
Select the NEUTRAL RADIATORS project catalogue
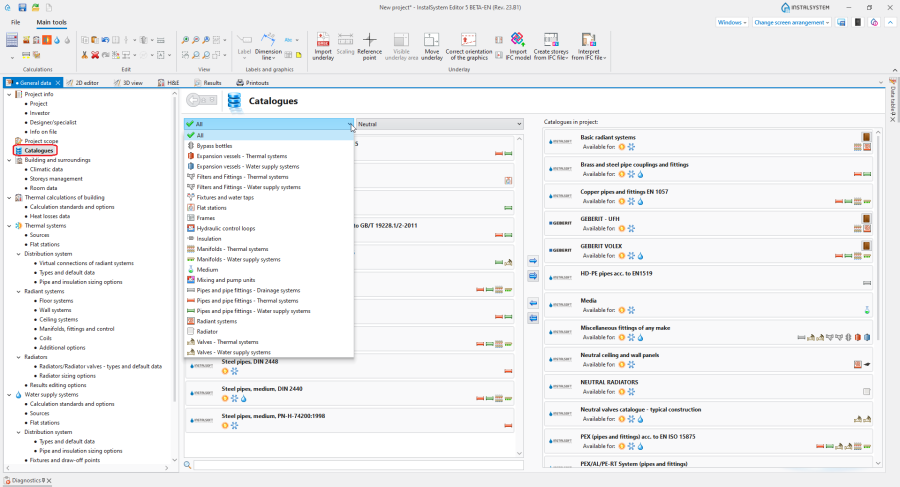(708, 386)
